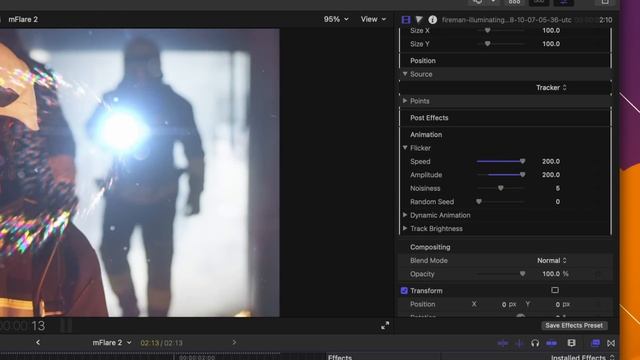The height and width of the screenshot is (360, 640).
Task: Show the Transitions browser bowtie icon
Action: [x=611, y=343]
